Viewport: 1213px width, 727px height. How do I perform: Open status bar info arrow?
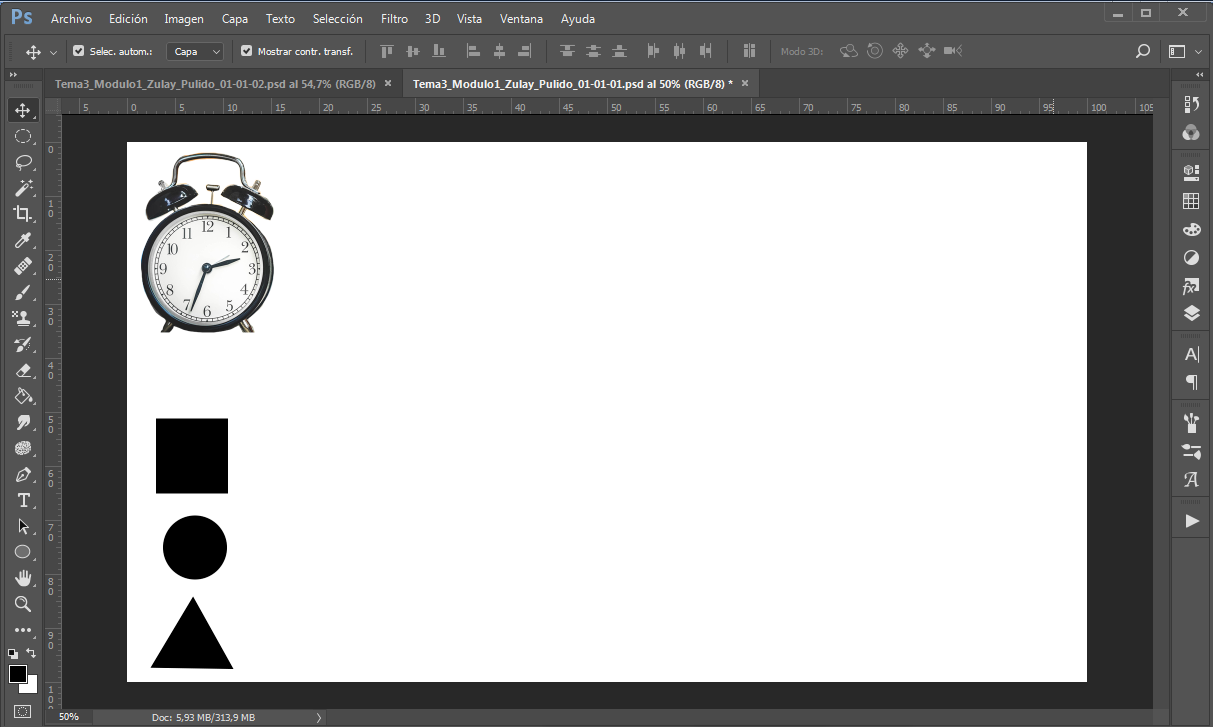click(x=319, y=717)
